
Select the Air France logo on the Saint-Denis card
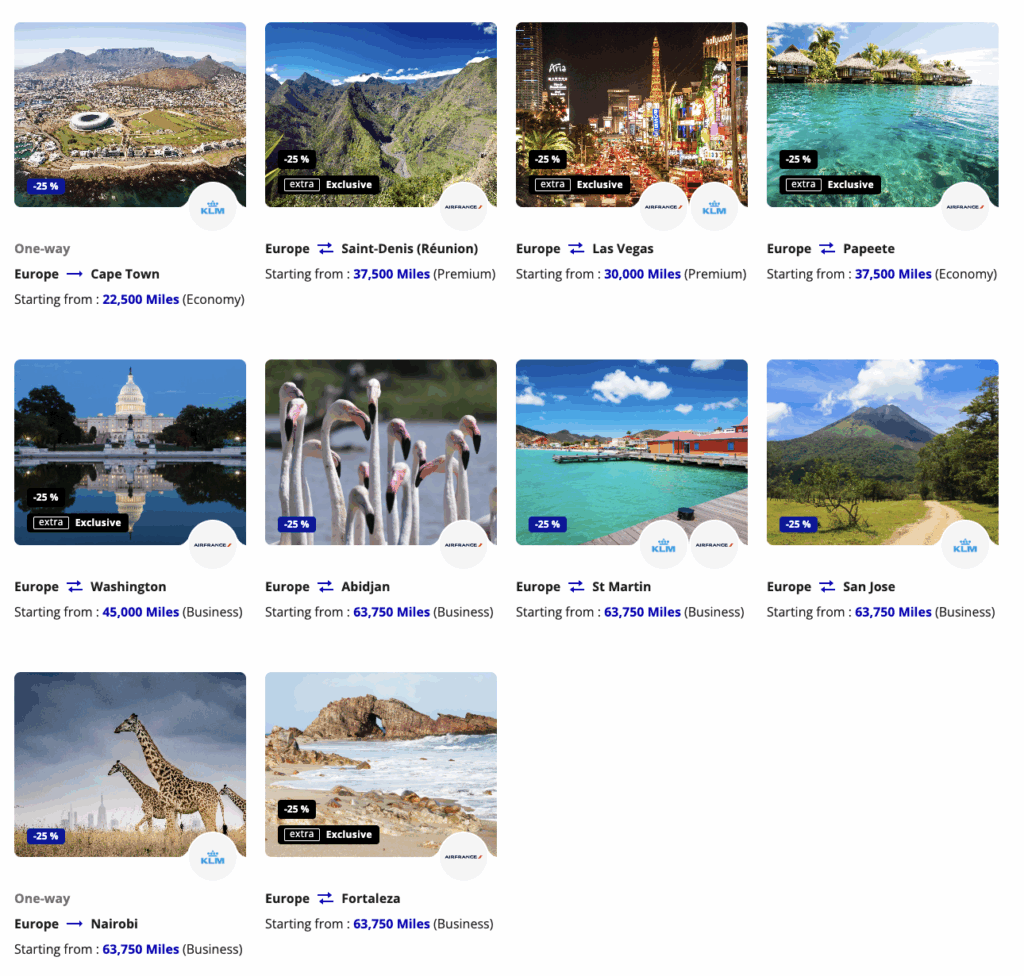tap(464, 206)
